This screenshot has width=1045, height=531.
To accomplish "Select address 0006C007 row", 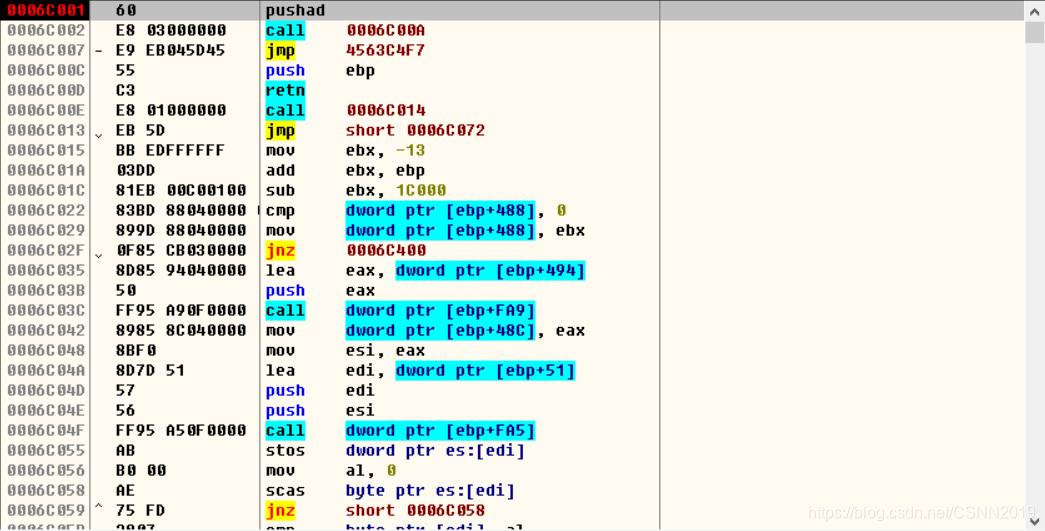I will click(46, 51).
